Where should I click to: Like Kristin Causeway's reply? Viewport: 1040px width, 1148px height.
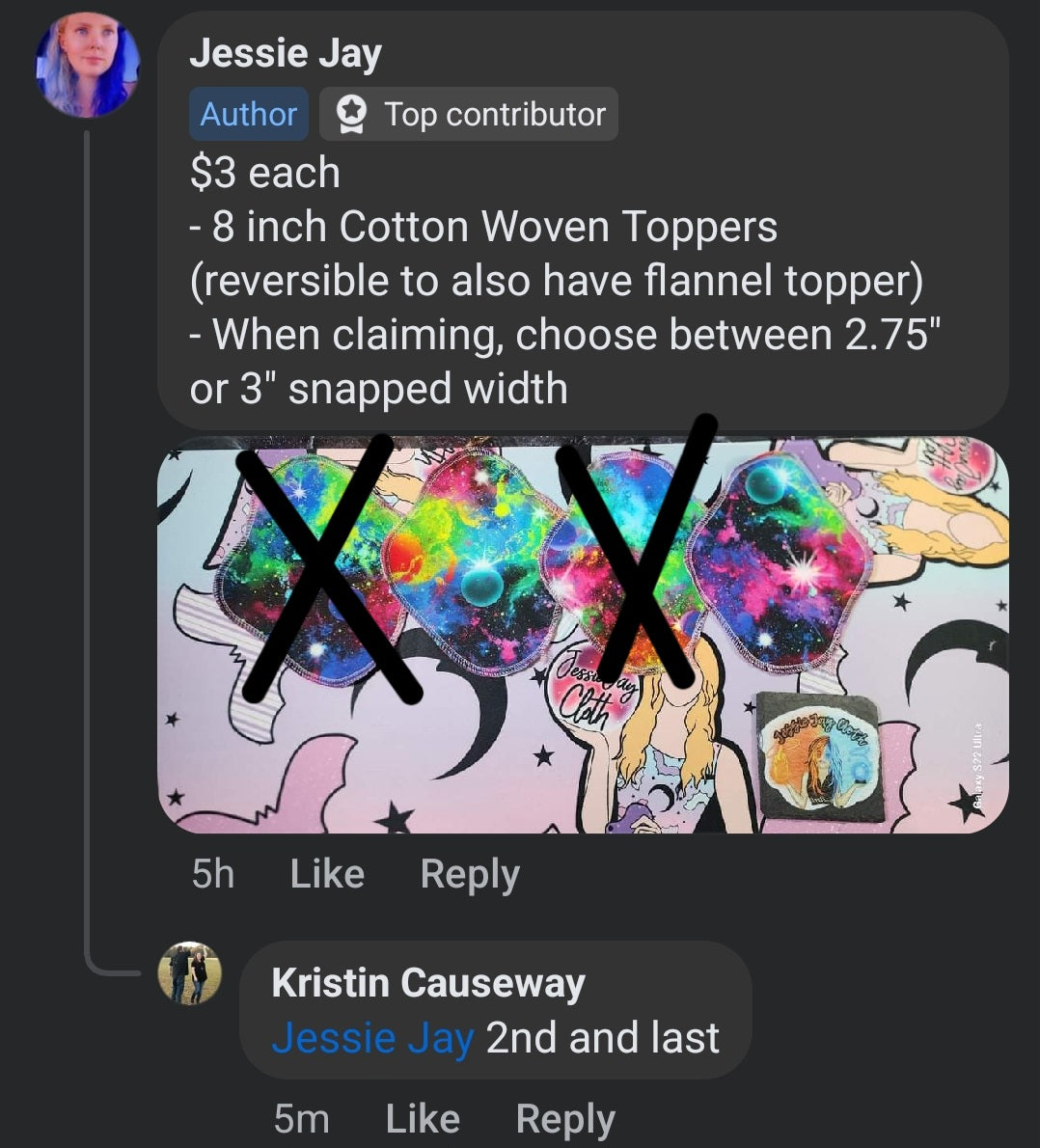[423, 1119]
